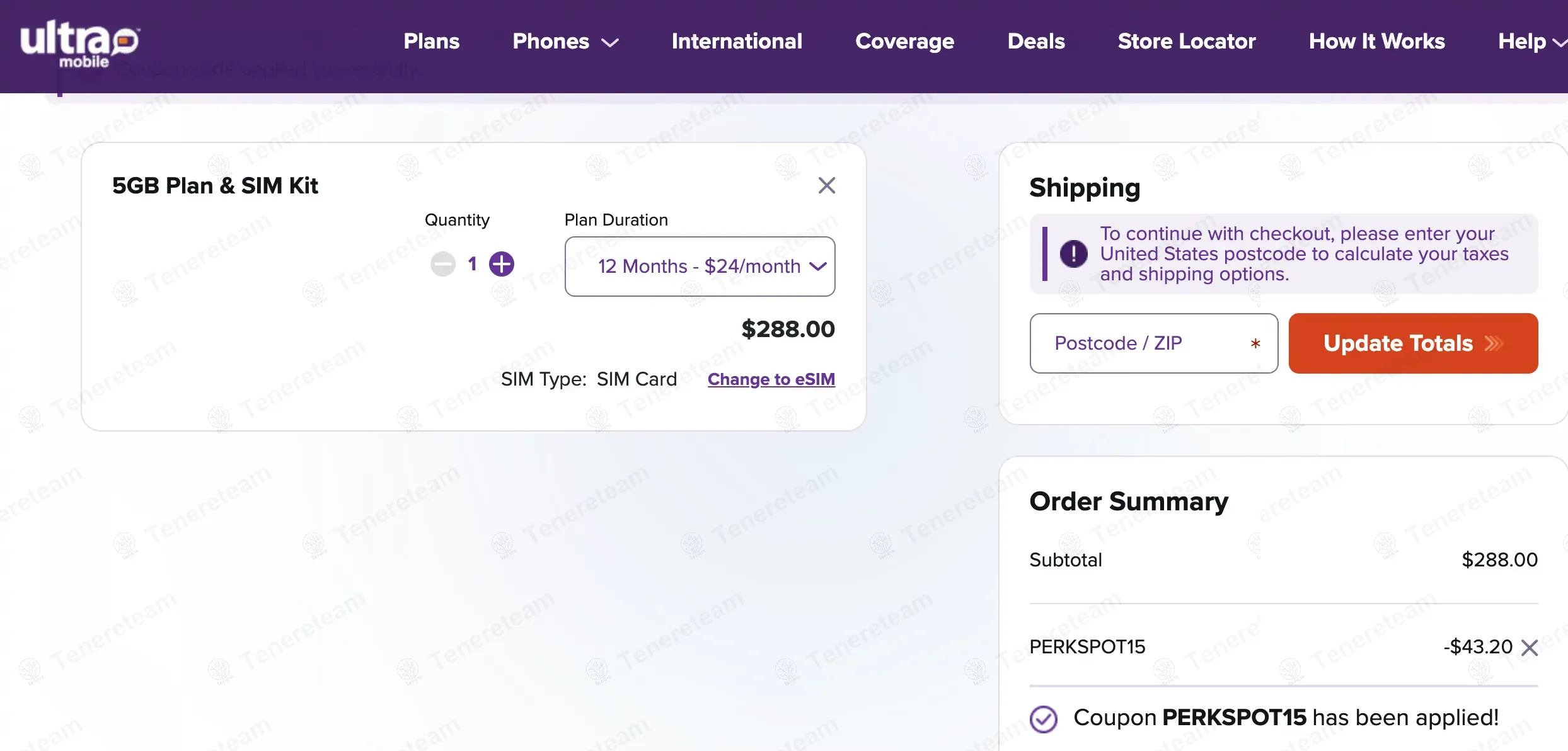Click the Change to eSIM link

click(771, 379)
